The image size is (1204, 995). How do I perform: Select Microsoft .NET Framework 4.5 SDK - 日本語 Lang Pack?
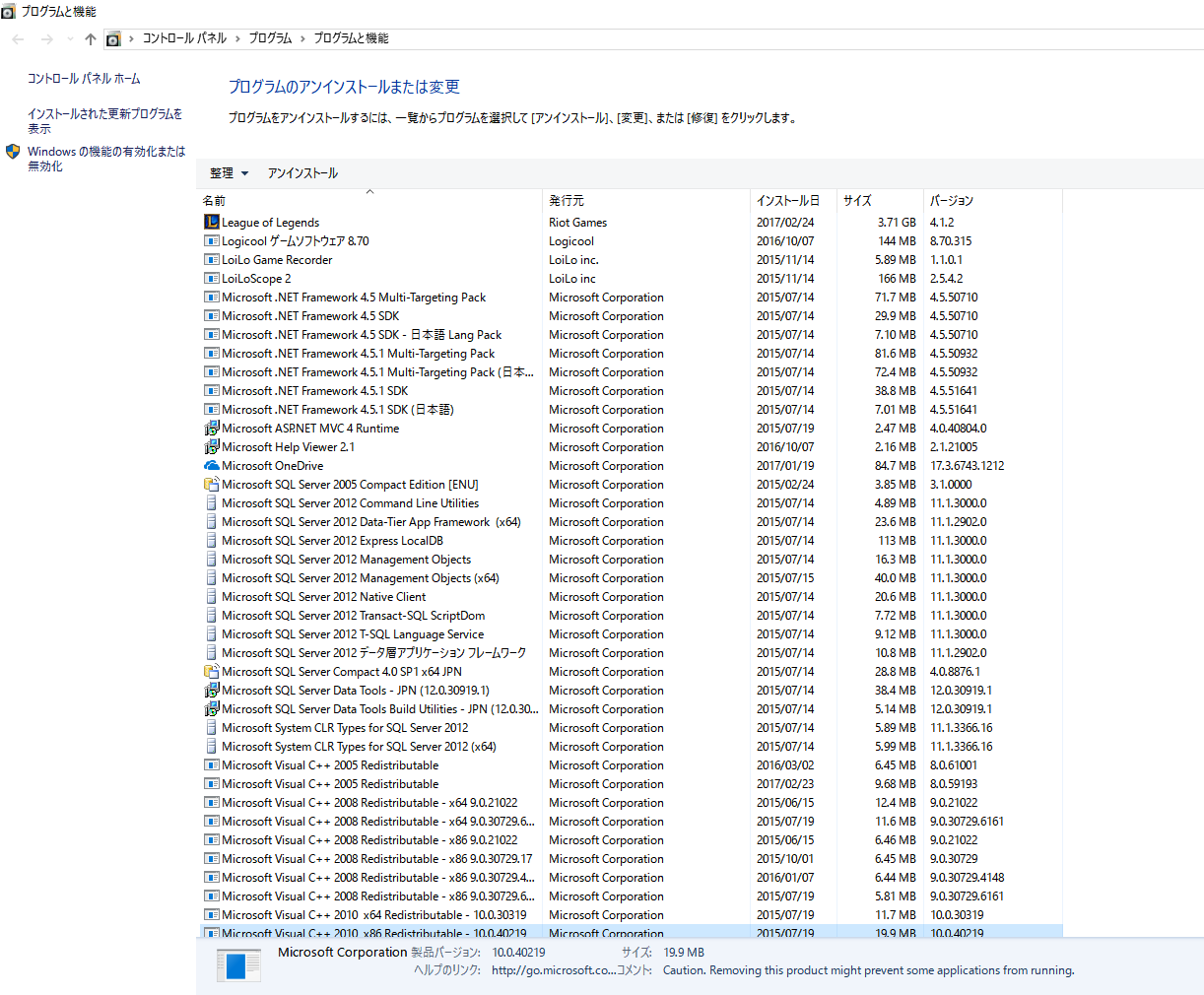tap(631, 334)
